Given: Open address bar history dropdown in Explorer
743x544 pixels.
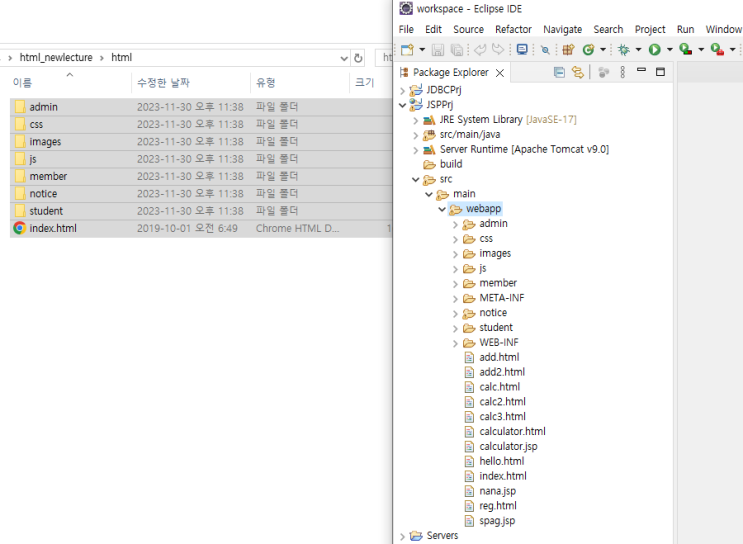Looking at the screenshot, I should 344,58.
